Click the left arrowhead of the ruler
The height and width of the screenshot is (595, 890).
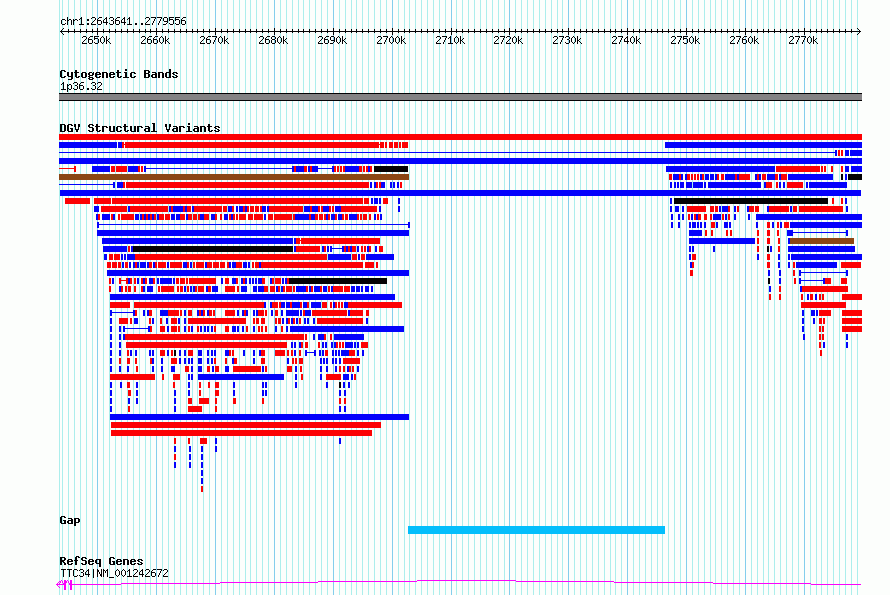point(62,32)
